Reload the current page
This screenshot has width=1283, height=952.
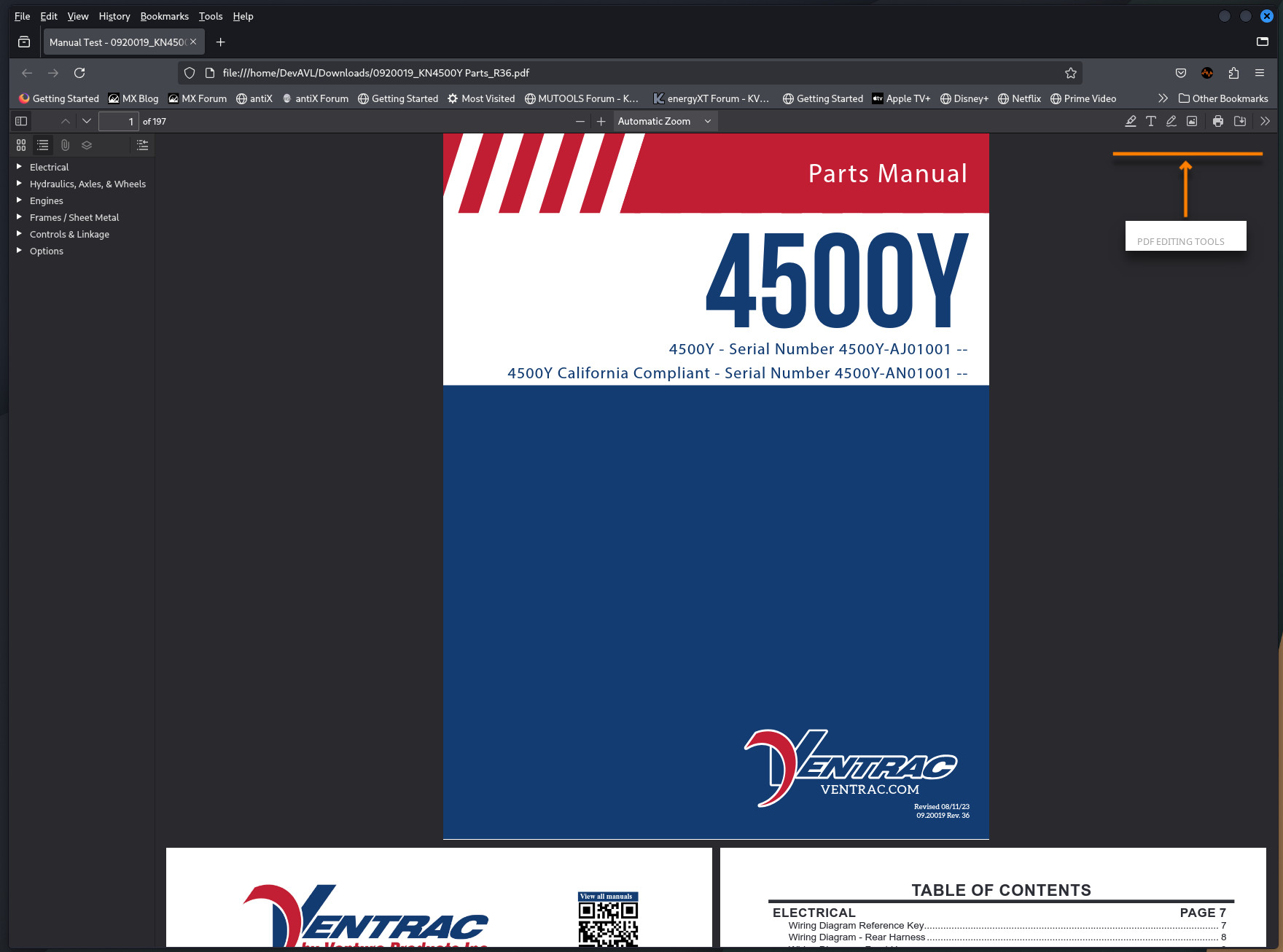79,73
